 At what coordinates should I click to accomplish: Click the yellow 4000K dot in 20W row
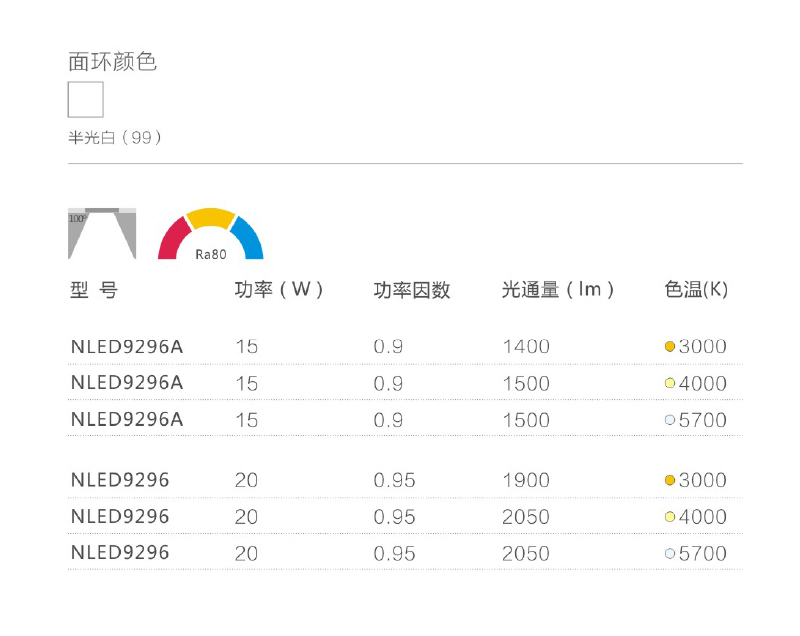click(x=670, y=517)
